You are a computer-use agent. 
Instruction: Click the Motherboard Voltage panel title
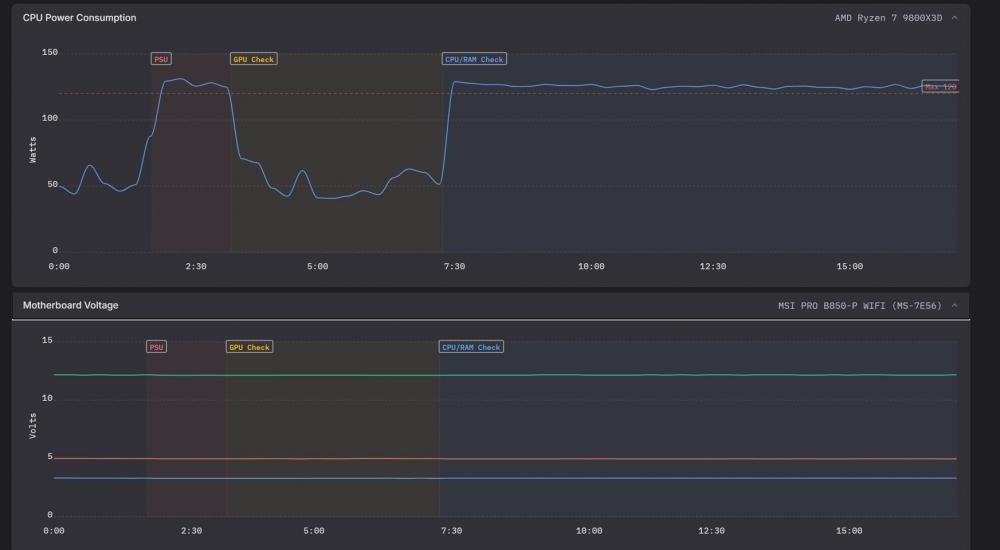pos(71,306)
